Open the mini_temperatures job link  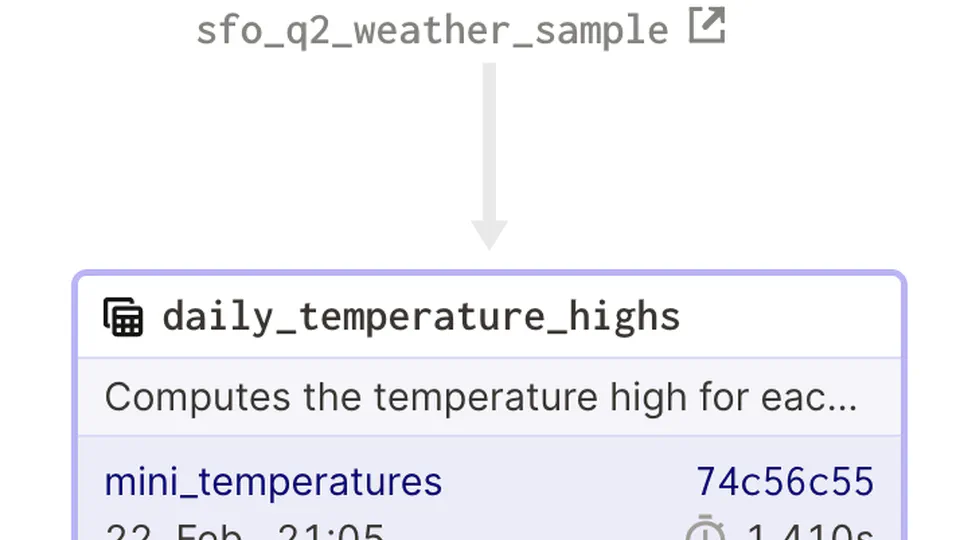tap(273, 482)
